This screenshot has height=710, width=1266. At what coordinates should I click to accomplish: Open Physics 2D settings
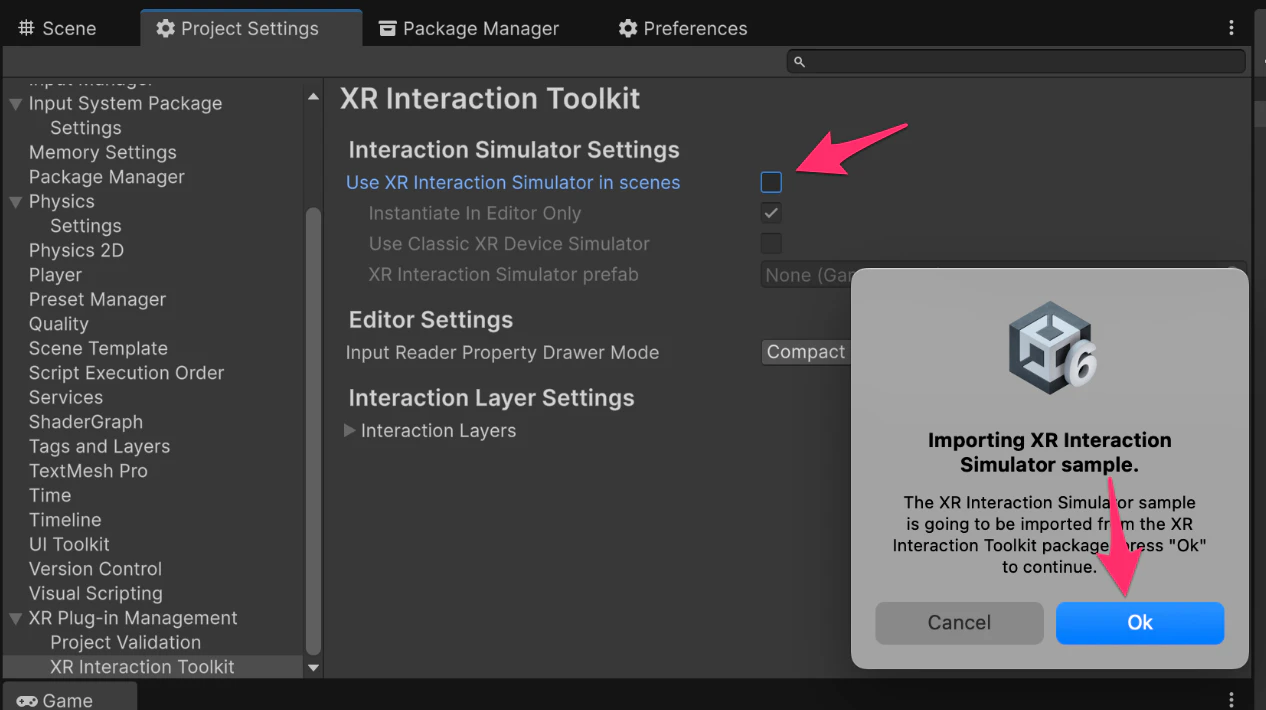76,251
